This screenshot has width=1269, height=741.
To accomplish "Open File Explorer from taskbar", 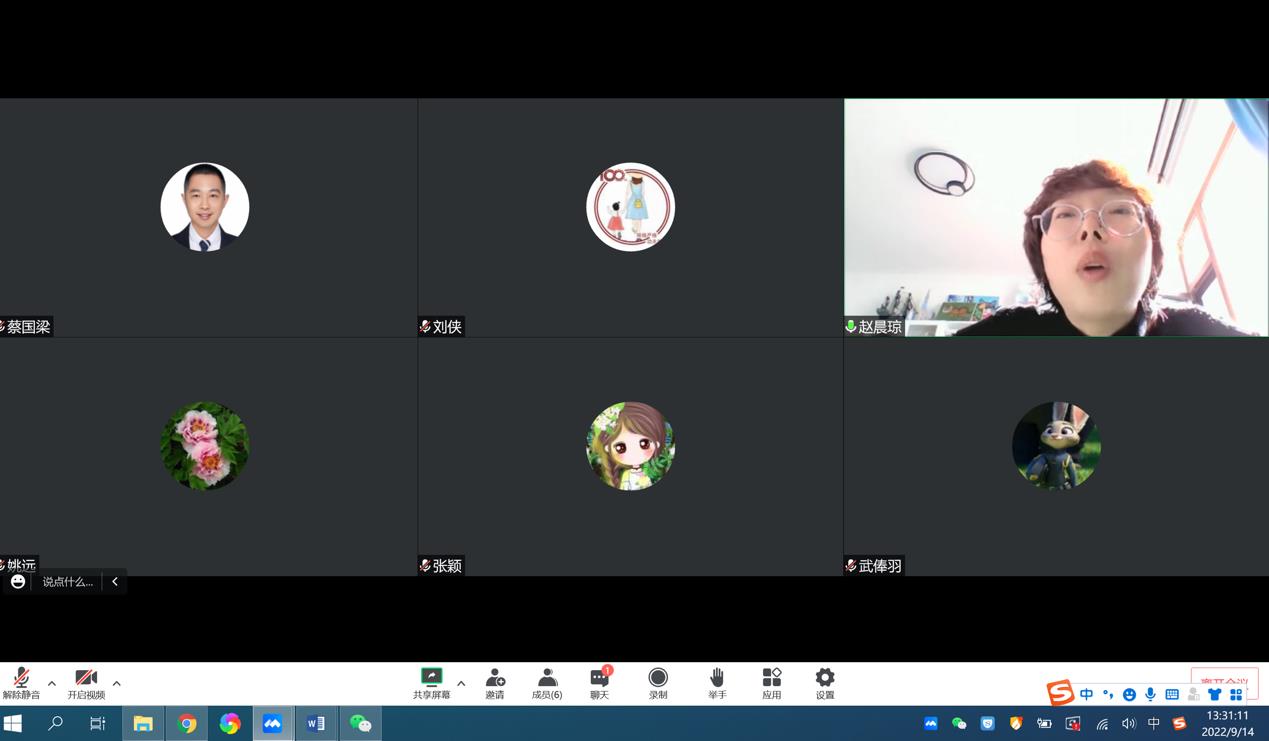I will click(143, 723).
